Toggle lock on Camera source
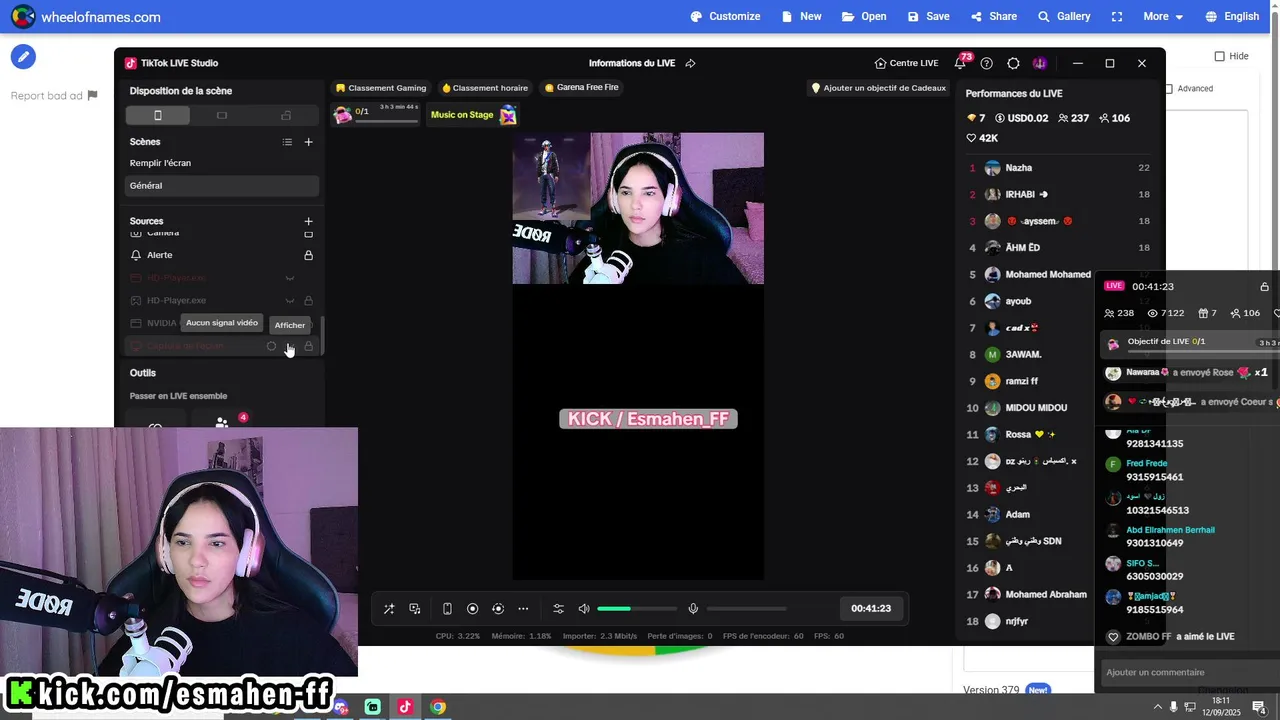 pyautogui.click(x=308, y=233)
